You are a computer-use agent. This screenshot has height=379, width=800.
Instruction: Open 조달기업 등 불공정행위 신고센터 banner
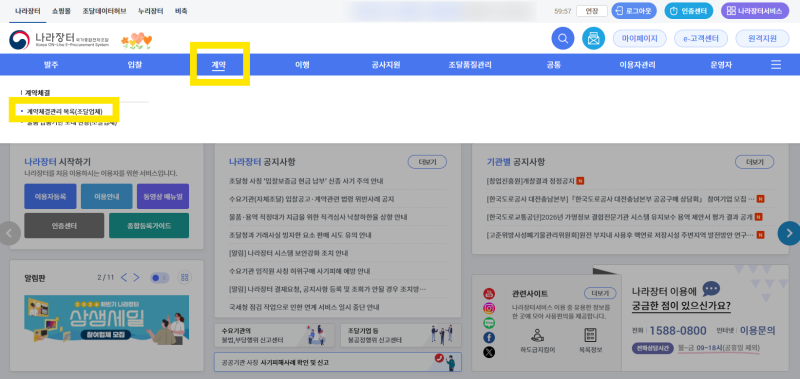(x=401, y=335)
